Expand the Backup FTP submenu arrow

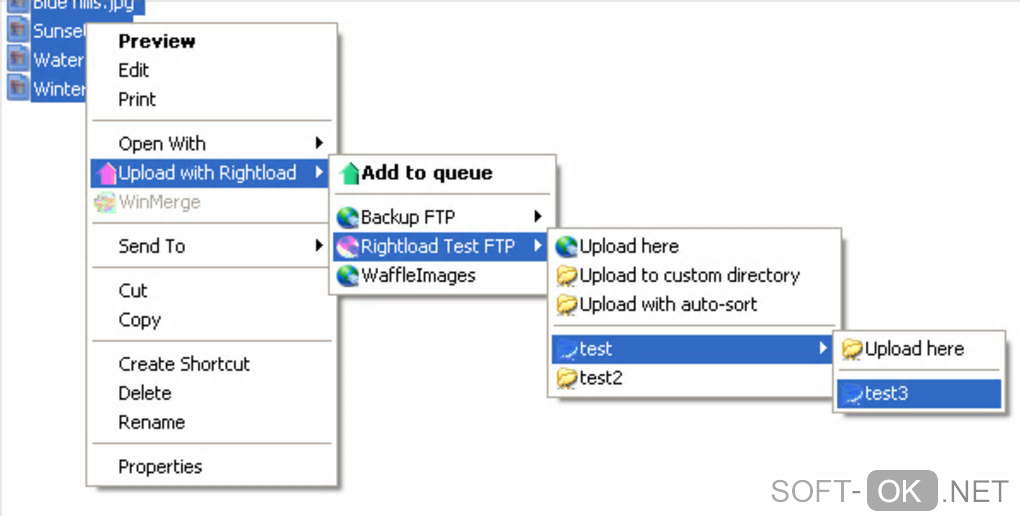click(538, 217)
